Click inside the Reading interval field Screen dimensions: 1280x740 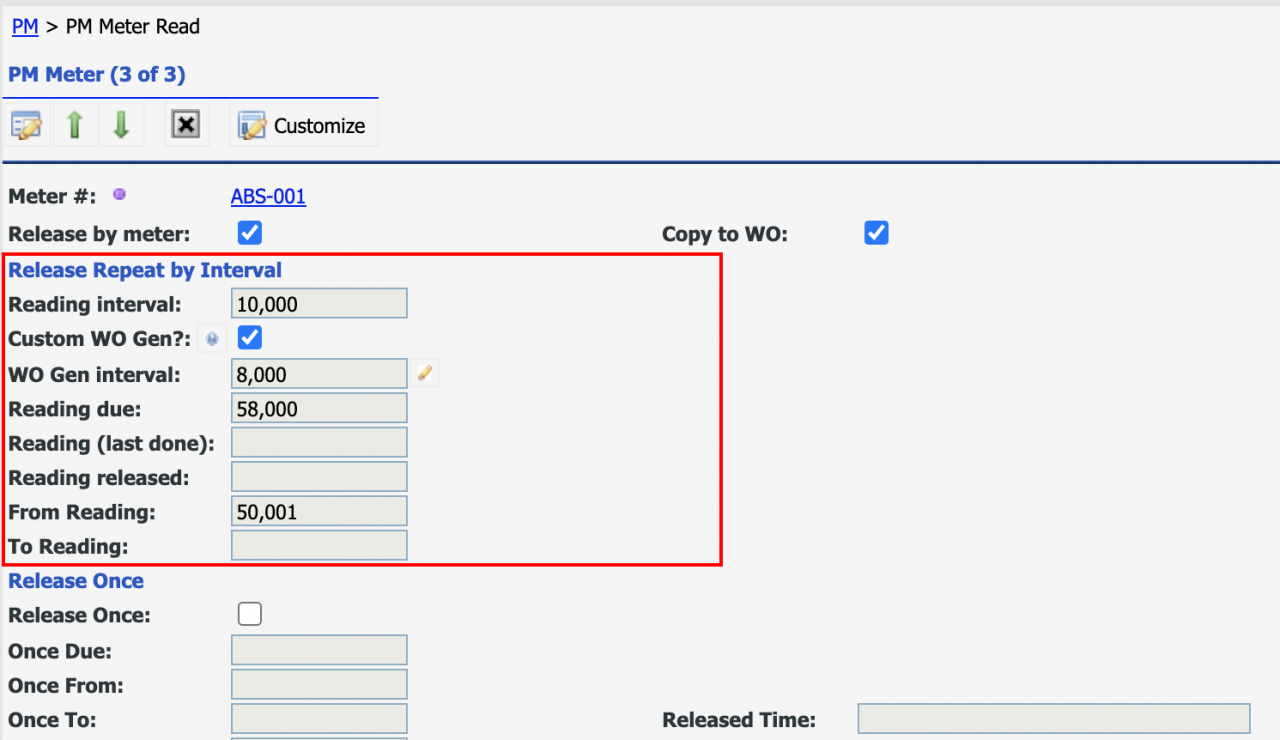[x=318, y=302]
